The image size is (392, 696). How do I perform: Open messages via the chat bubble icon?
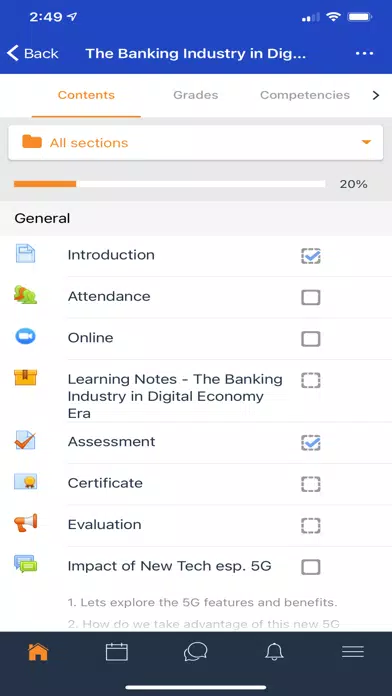(x=195, y=652)
